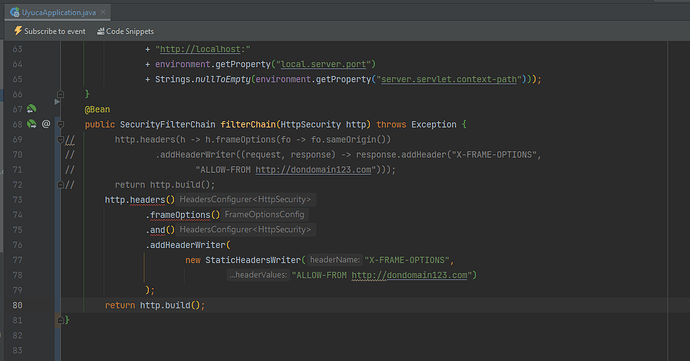Click the "X-FRAME-OPTIONS" string on line 77
The height and width of the screenshot is (361, 690).
click(407, 260)
